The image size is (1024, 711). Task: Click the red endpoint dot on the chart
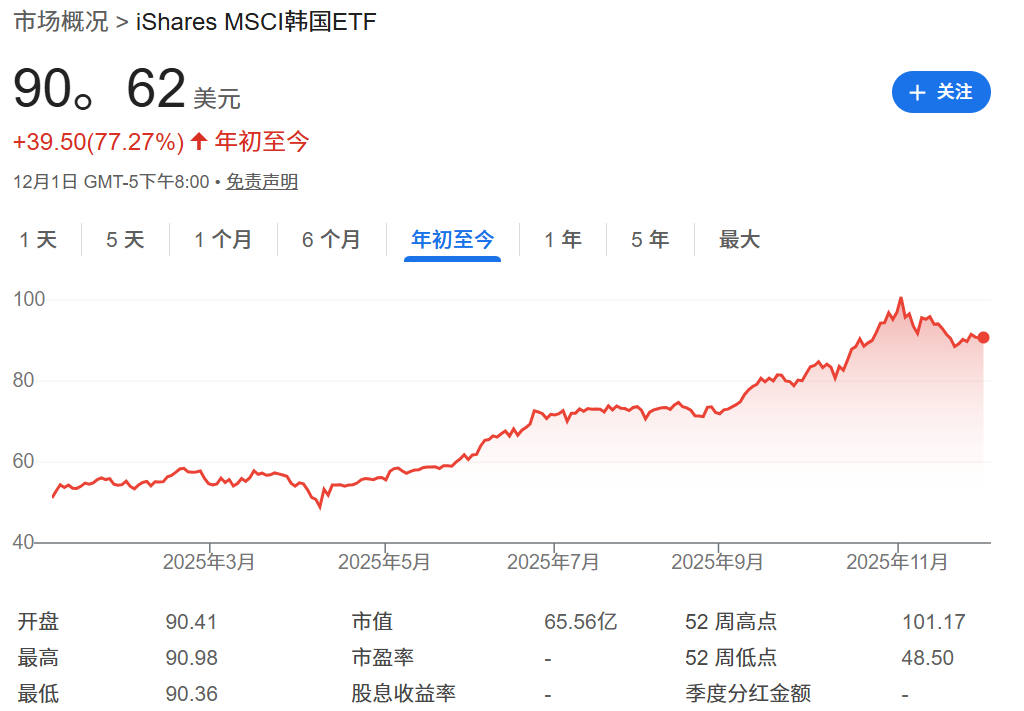pos(982,339)
